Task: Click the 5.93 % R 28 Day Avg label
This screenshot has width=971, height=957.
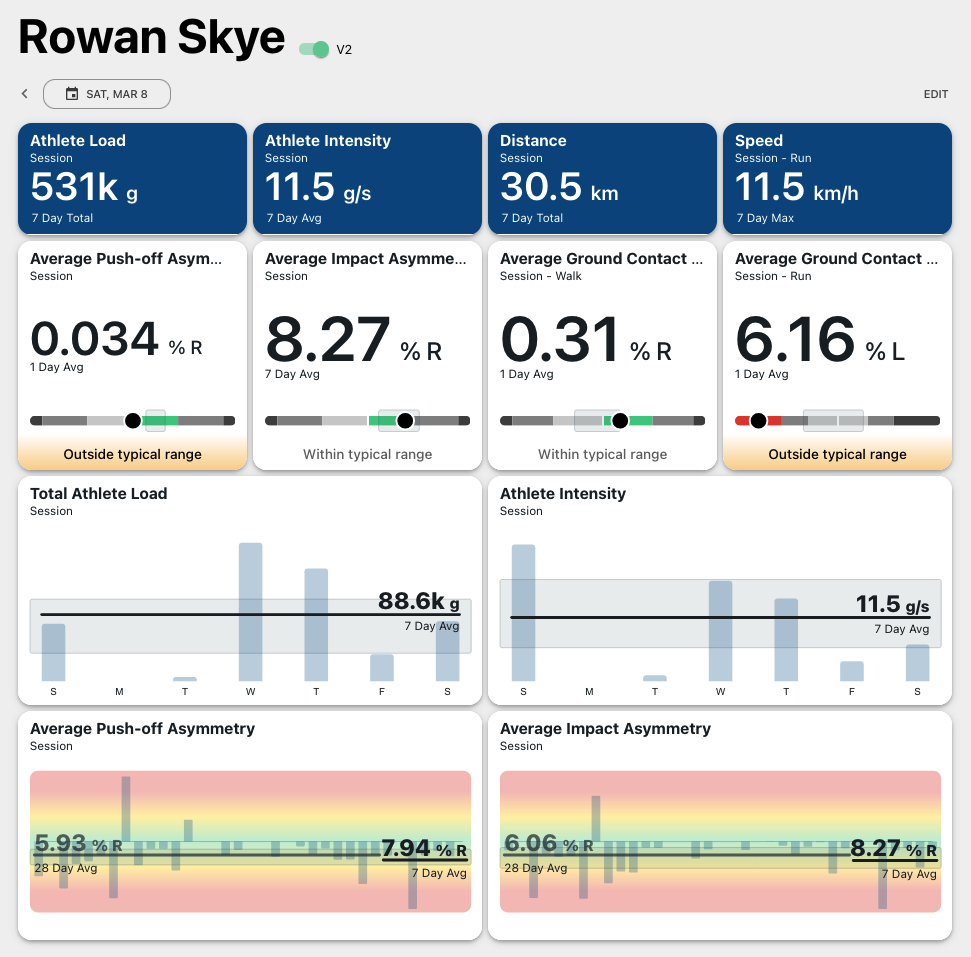Action: [78, 852]
